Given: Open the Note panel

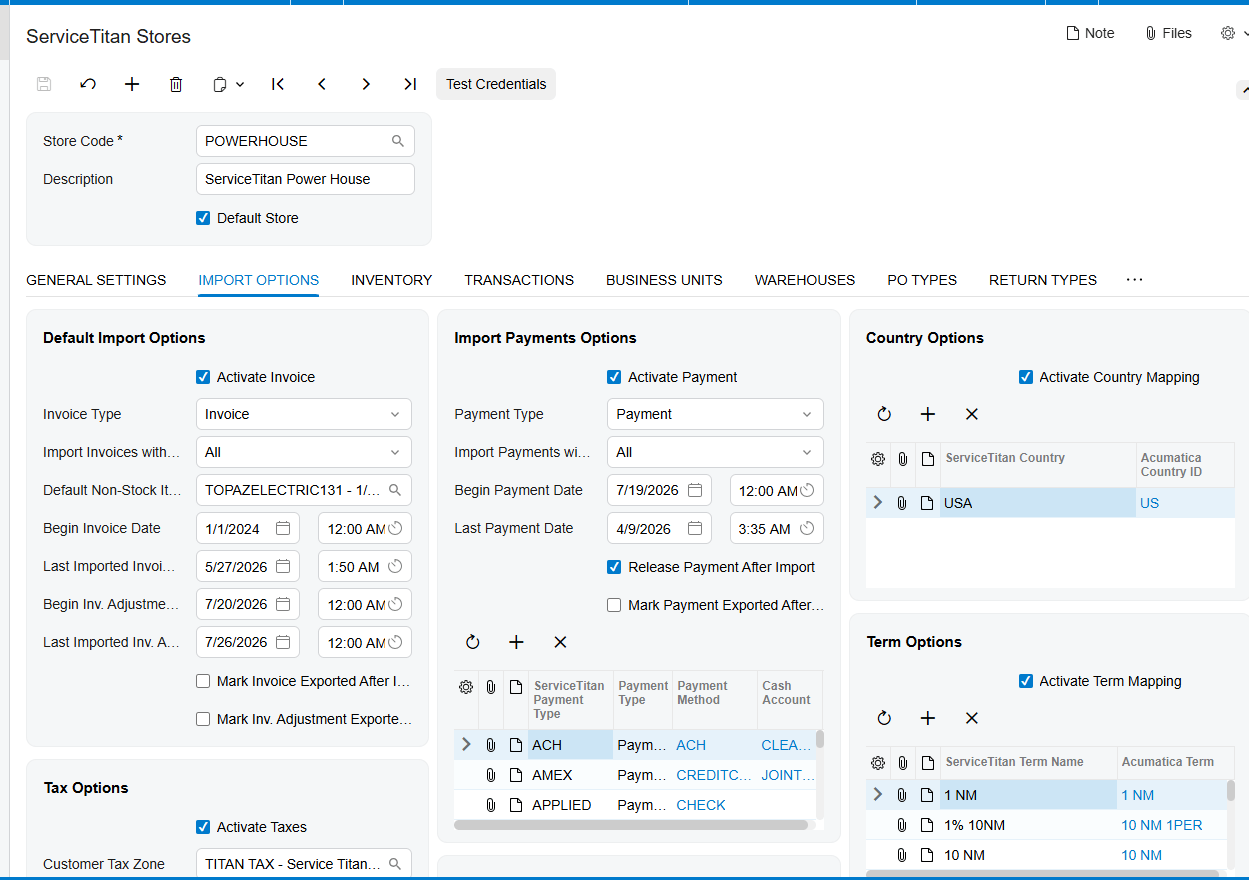Looking at the screenshot, I should pyautogui.click(x=1090, y=33).
